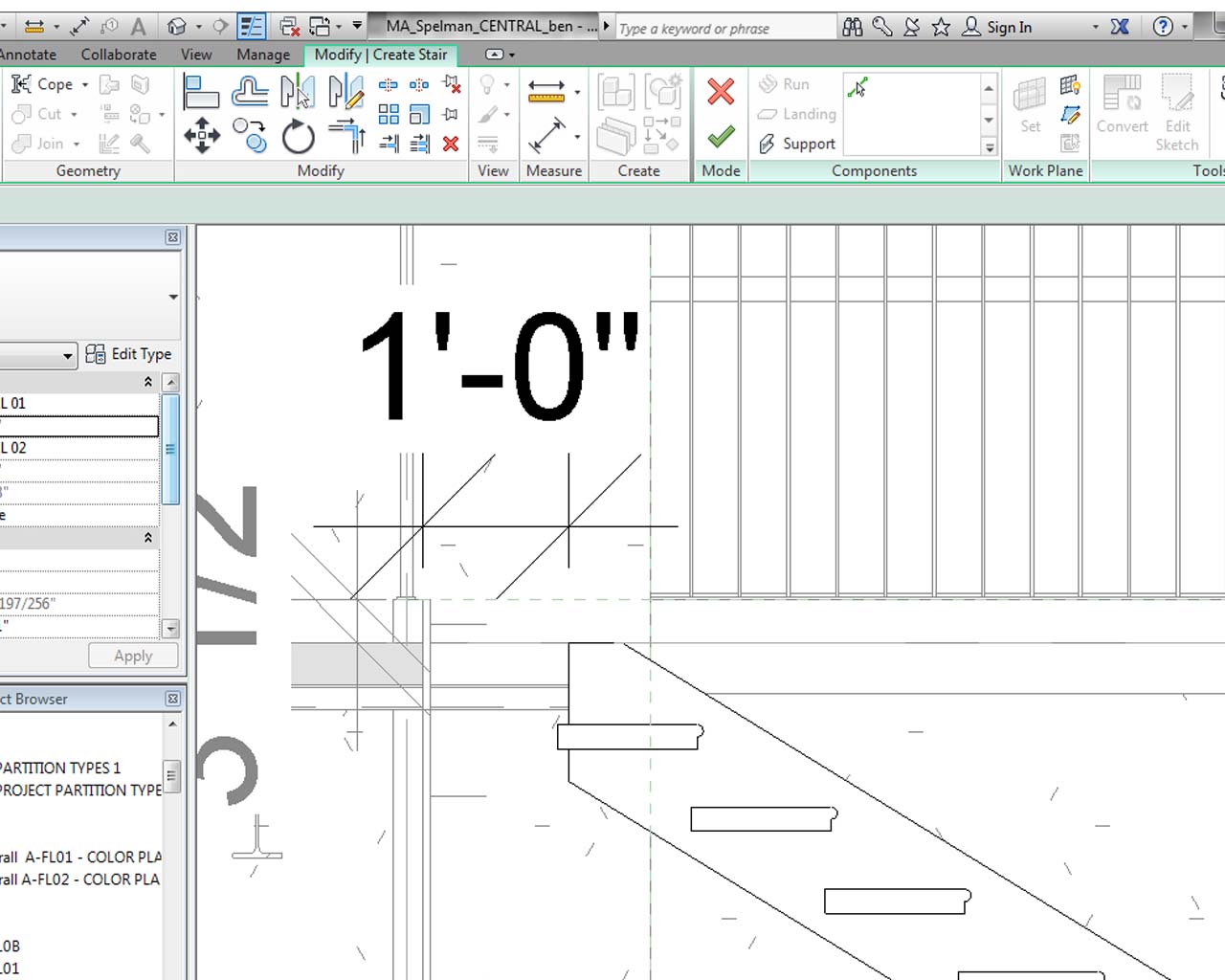The height and width of the screenshot is (980, 1225).
Task: Click the red X Cancel Edit Mode
Action: [721, 92]
